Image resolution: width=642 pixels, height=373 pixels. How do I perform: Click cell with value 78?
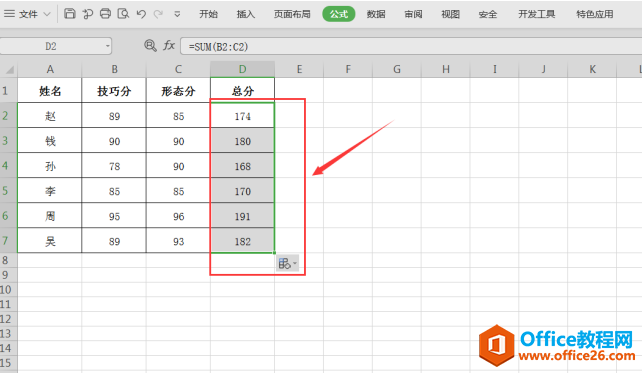tap(114, 166)
